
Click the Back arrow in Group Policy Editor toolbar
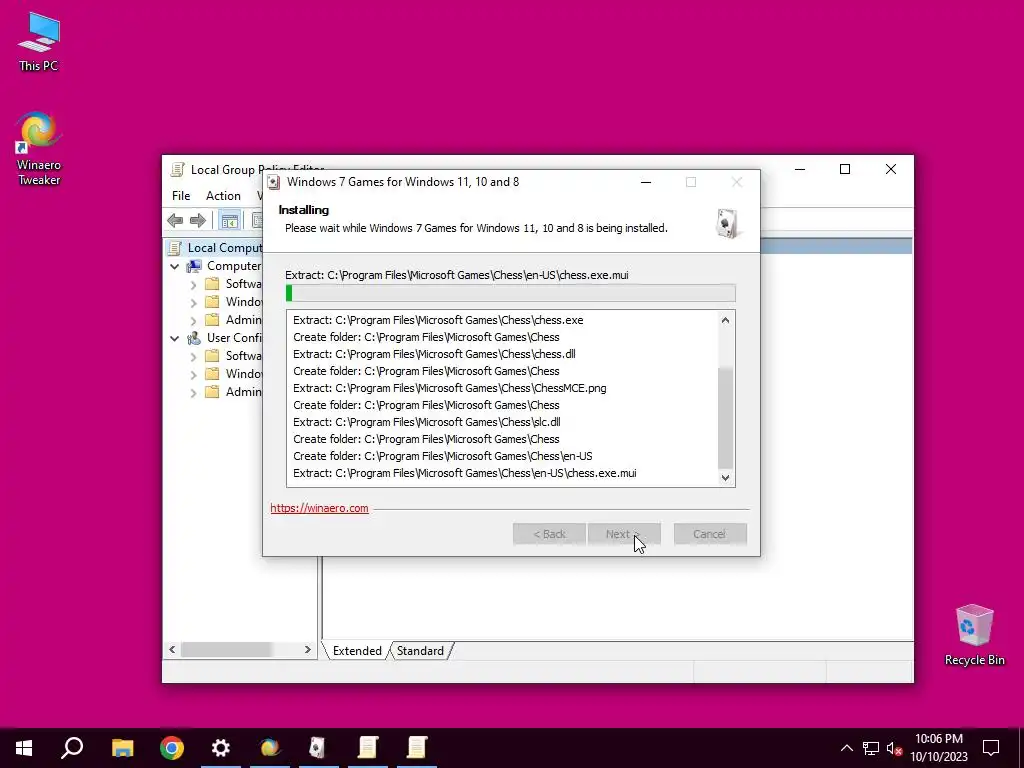[175, 221]
